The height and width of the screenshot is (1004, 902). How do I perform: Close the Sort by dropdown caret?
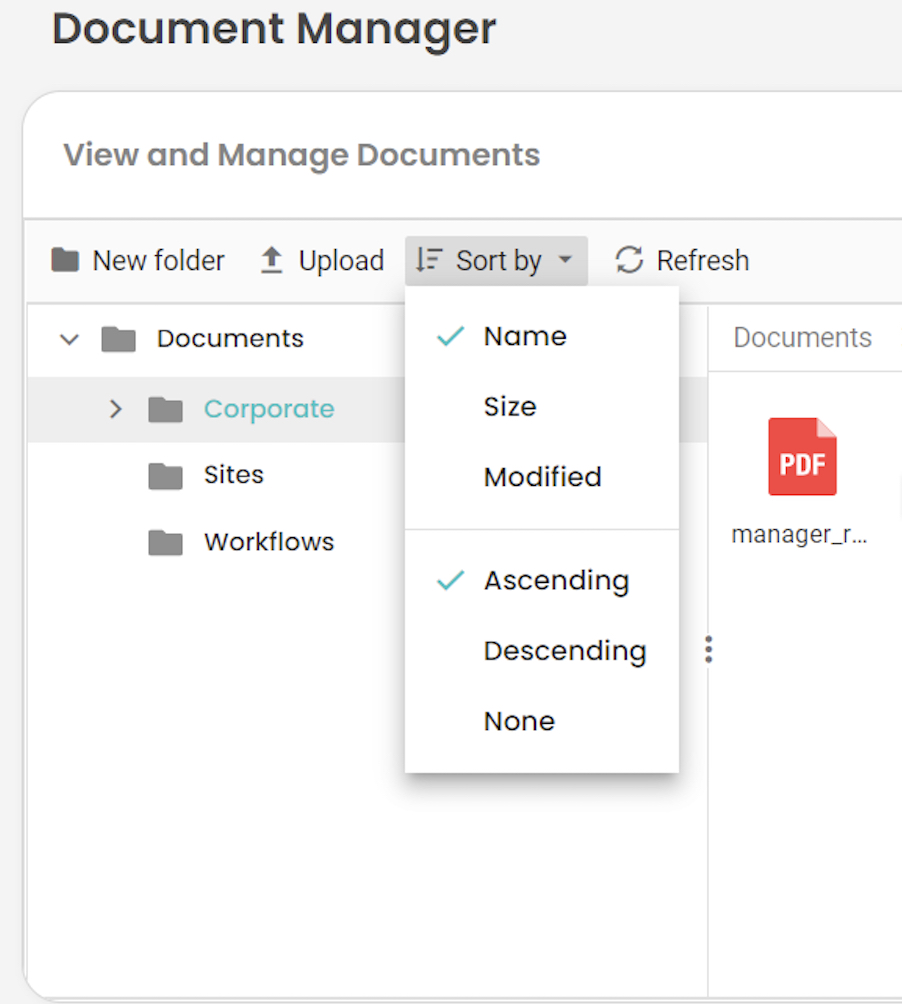(x=565, y=261)
